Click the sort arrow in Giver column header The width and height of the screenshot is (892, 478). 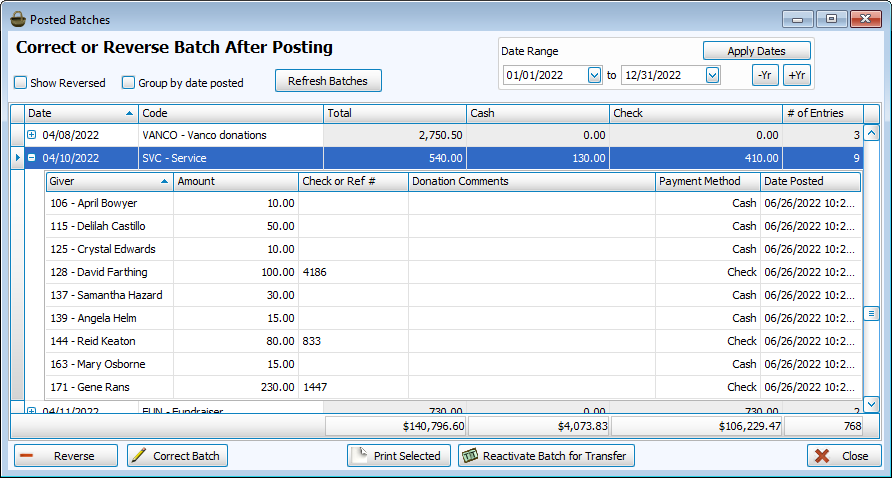[164, 181]
